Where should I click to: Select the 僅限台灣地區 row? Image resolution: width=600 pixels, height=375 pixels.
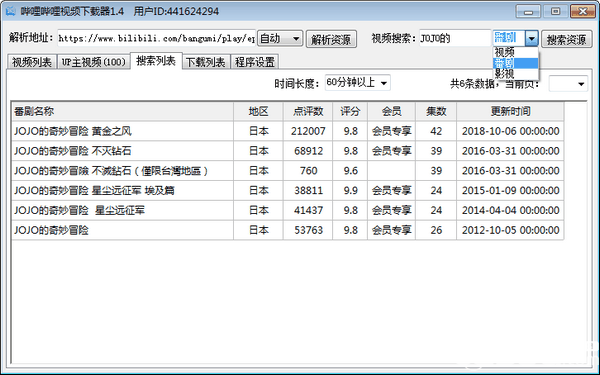pyautogui.click(x=288, y=171)
